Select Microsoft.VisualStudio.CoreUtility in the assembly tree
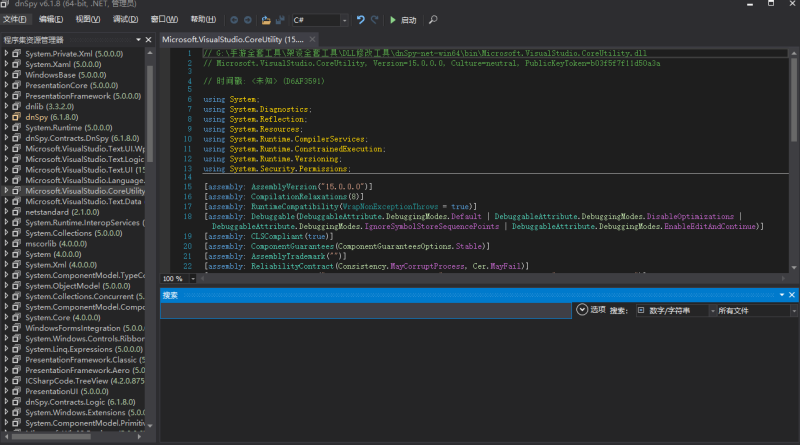This screenshot has width=800, height=445. coord(85,191)
